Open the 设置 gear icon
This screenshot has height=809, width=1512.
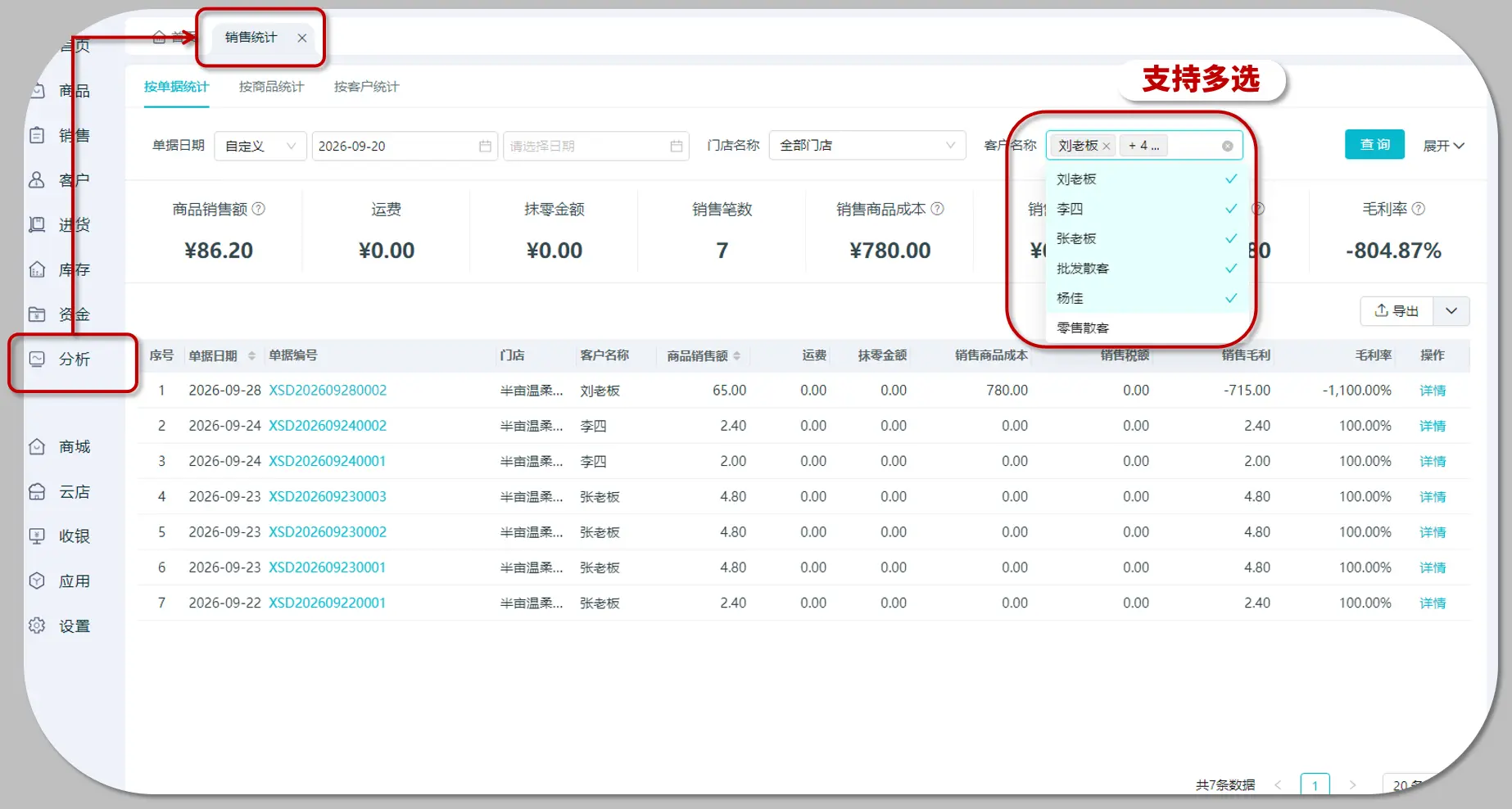37,626
